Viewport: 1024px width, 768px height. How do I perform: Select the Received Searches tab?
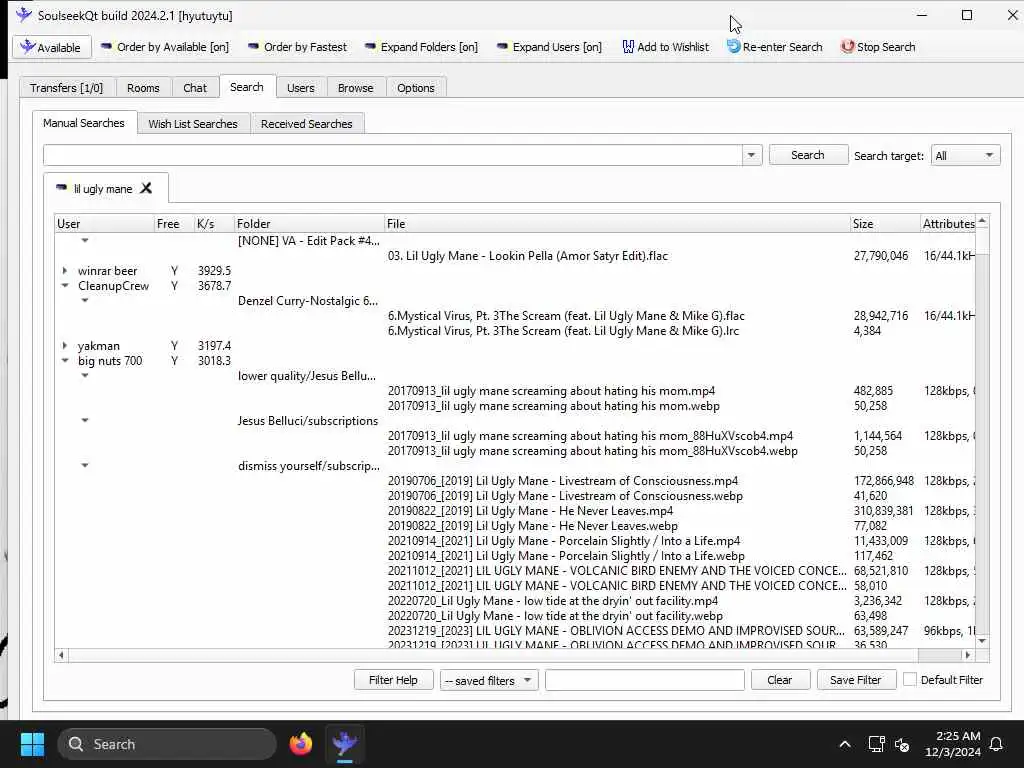coord(306,123)
